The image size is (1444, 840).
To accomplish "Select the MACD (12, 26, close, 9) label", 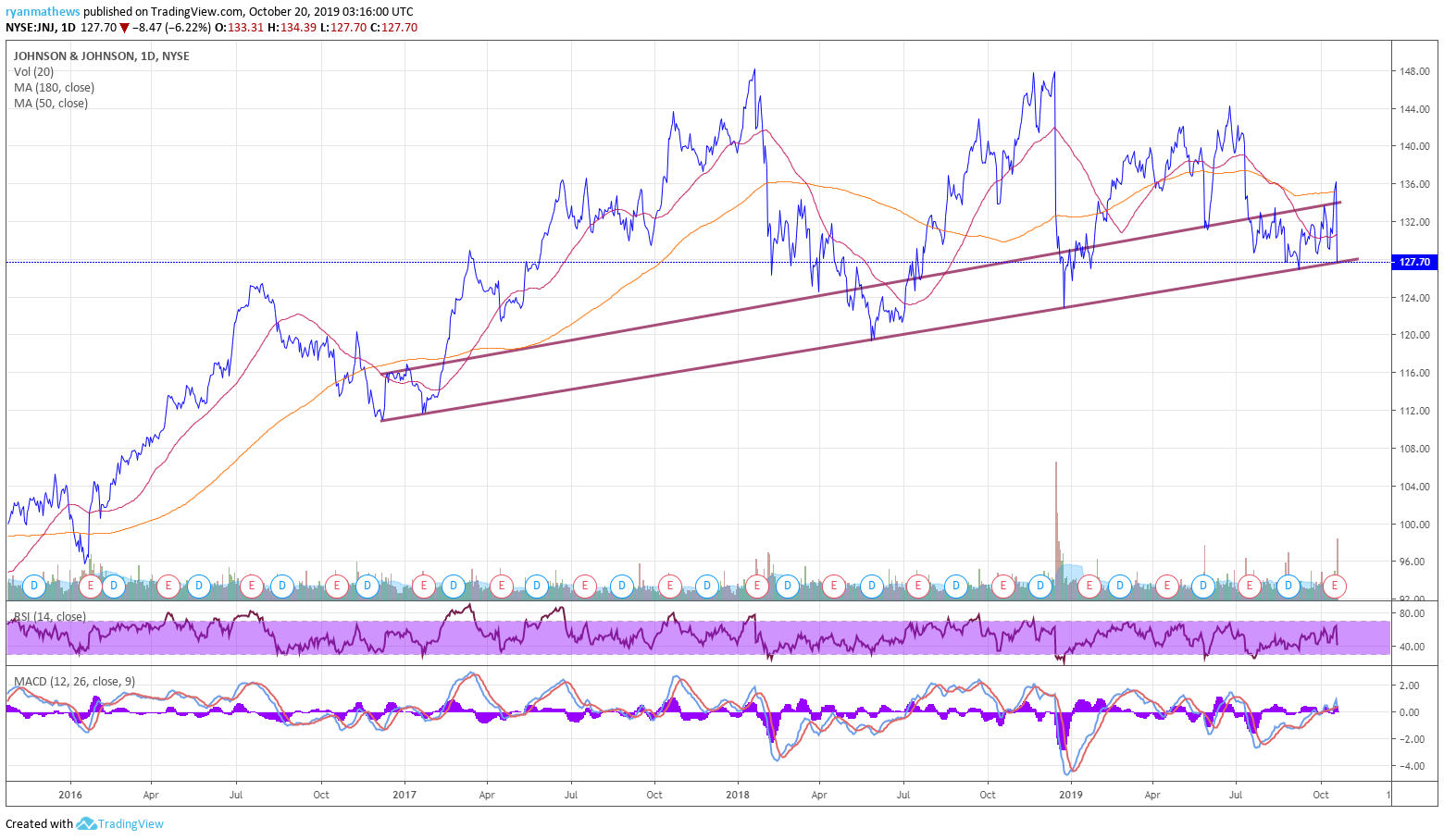I will pyautogui.click(x=74, y=681).
